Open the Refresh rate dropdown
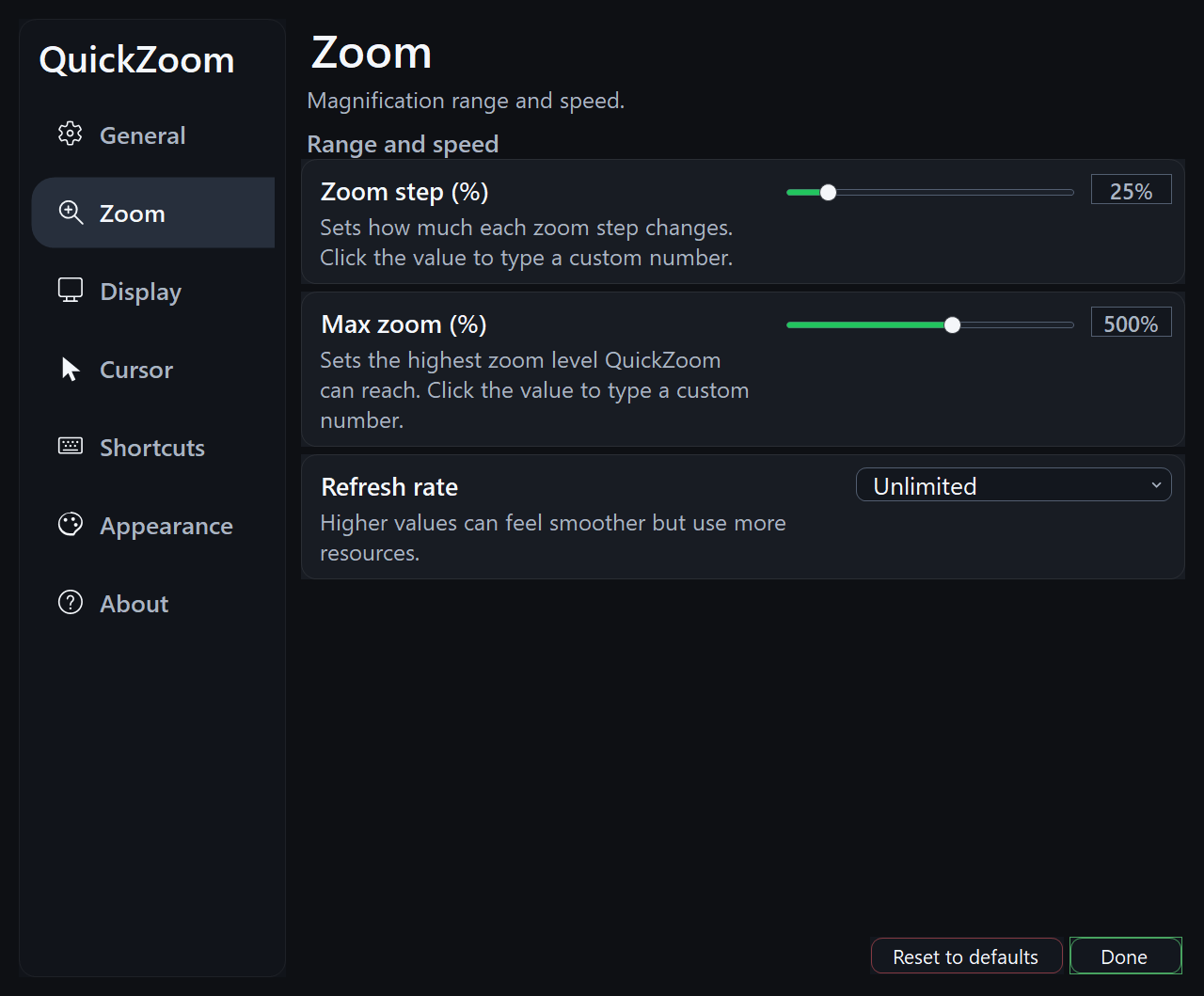The height and width of the screenshot is (996, 1204). pos(1013,485)
